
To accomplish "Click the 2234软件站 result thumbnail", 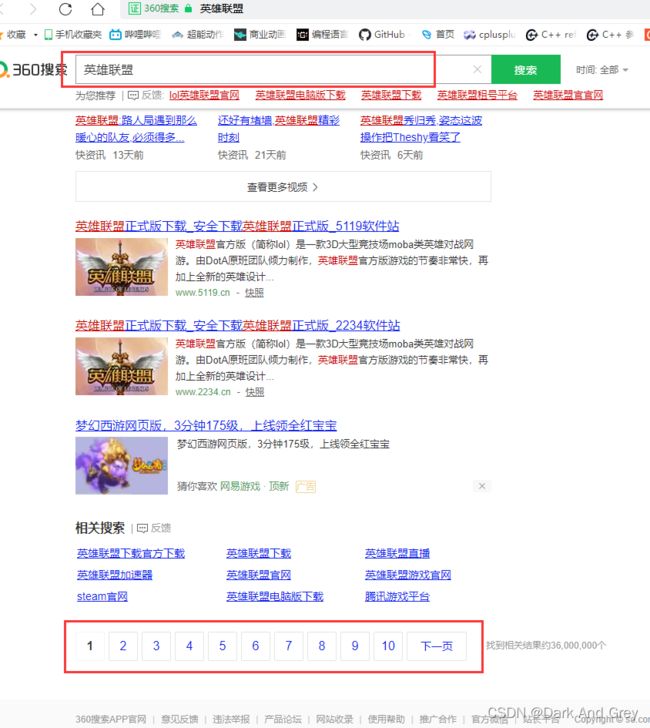I will point(122,366).
